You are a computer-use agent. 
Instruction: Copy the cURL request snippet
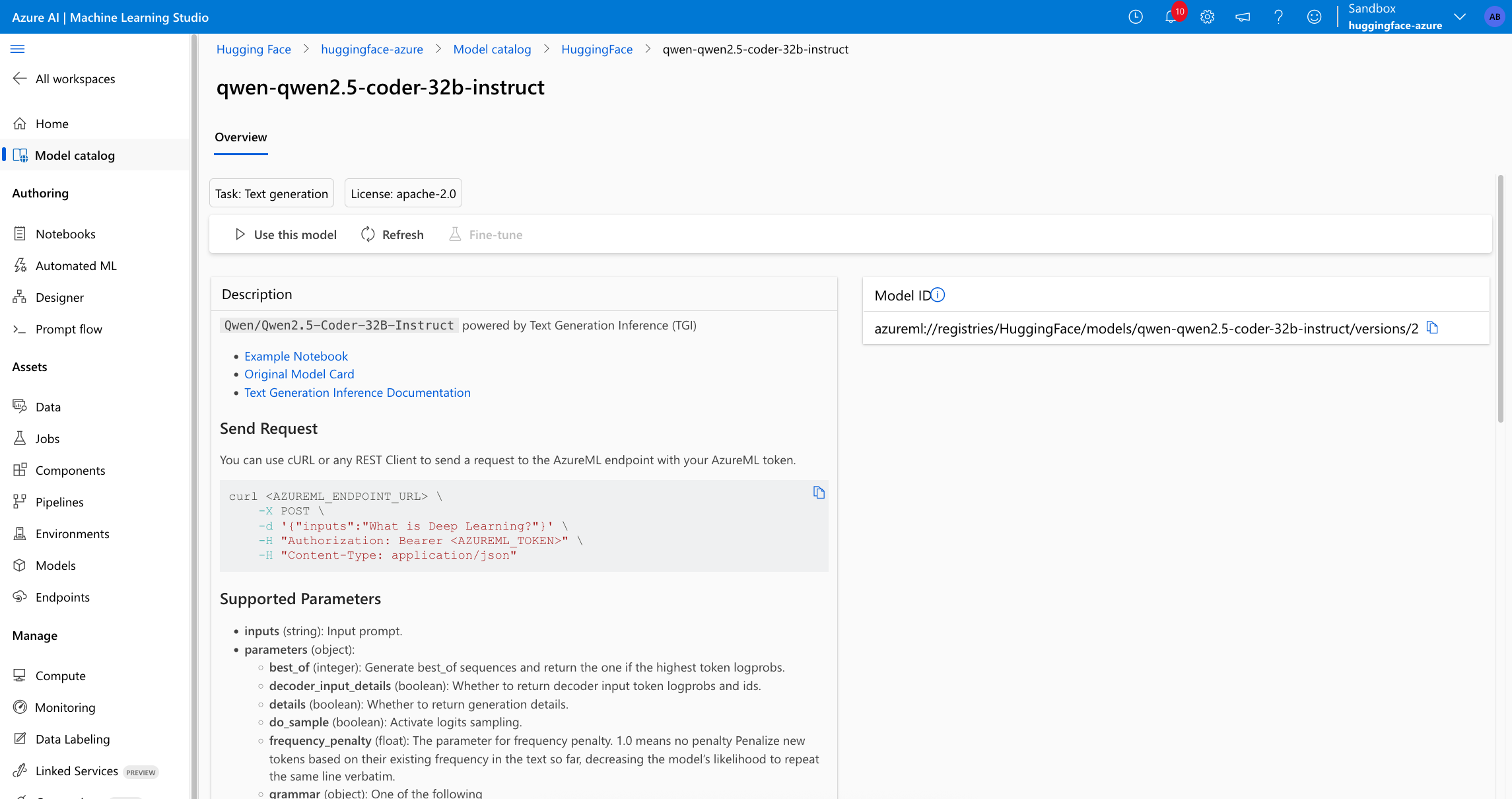819,493
